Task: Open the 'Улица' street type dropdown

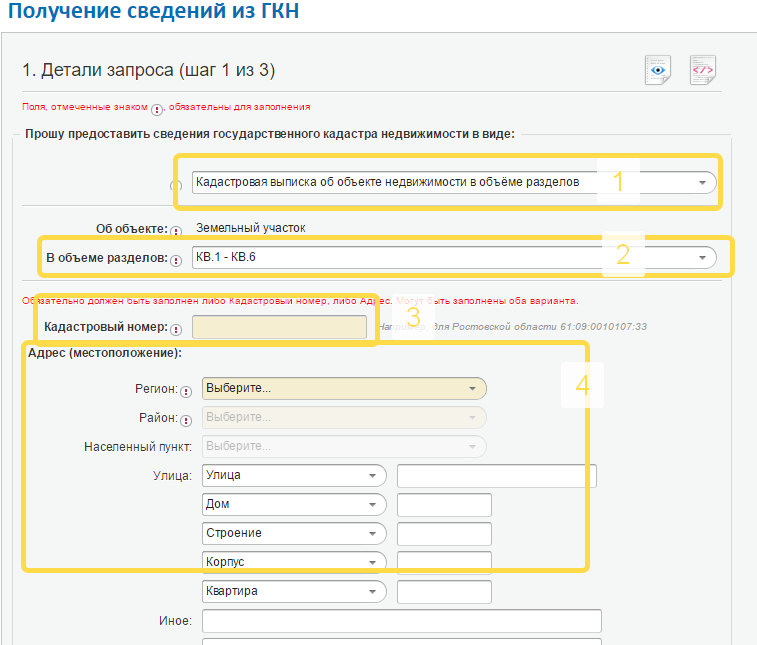Action: coord(293,475)
